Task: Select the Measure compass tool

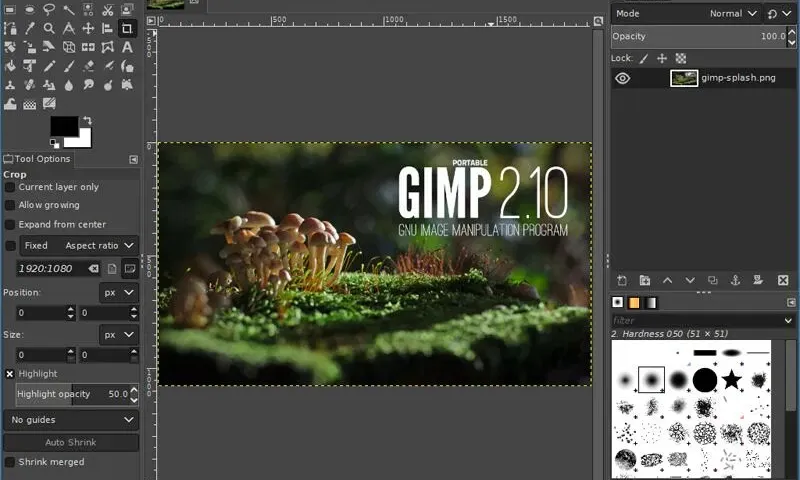Action: [68, 28]
